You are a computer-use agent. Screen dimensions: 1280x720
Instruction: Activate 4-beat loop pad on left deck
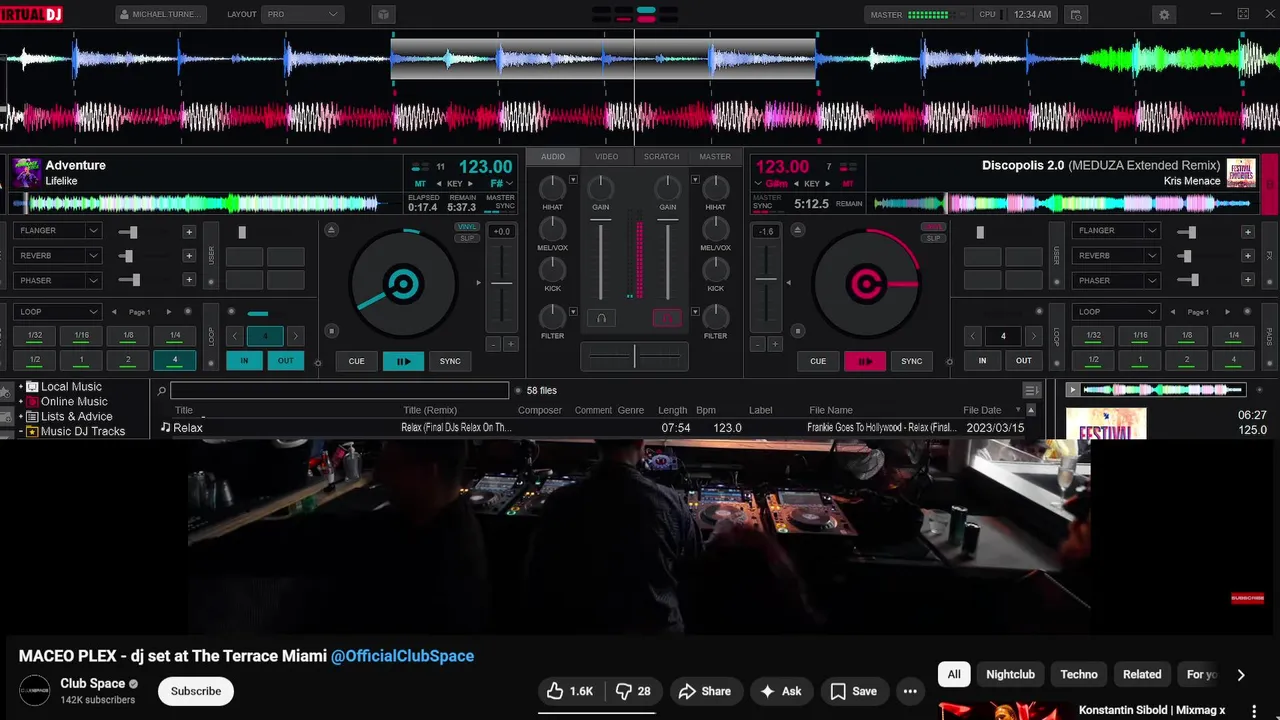click(175, 360)
